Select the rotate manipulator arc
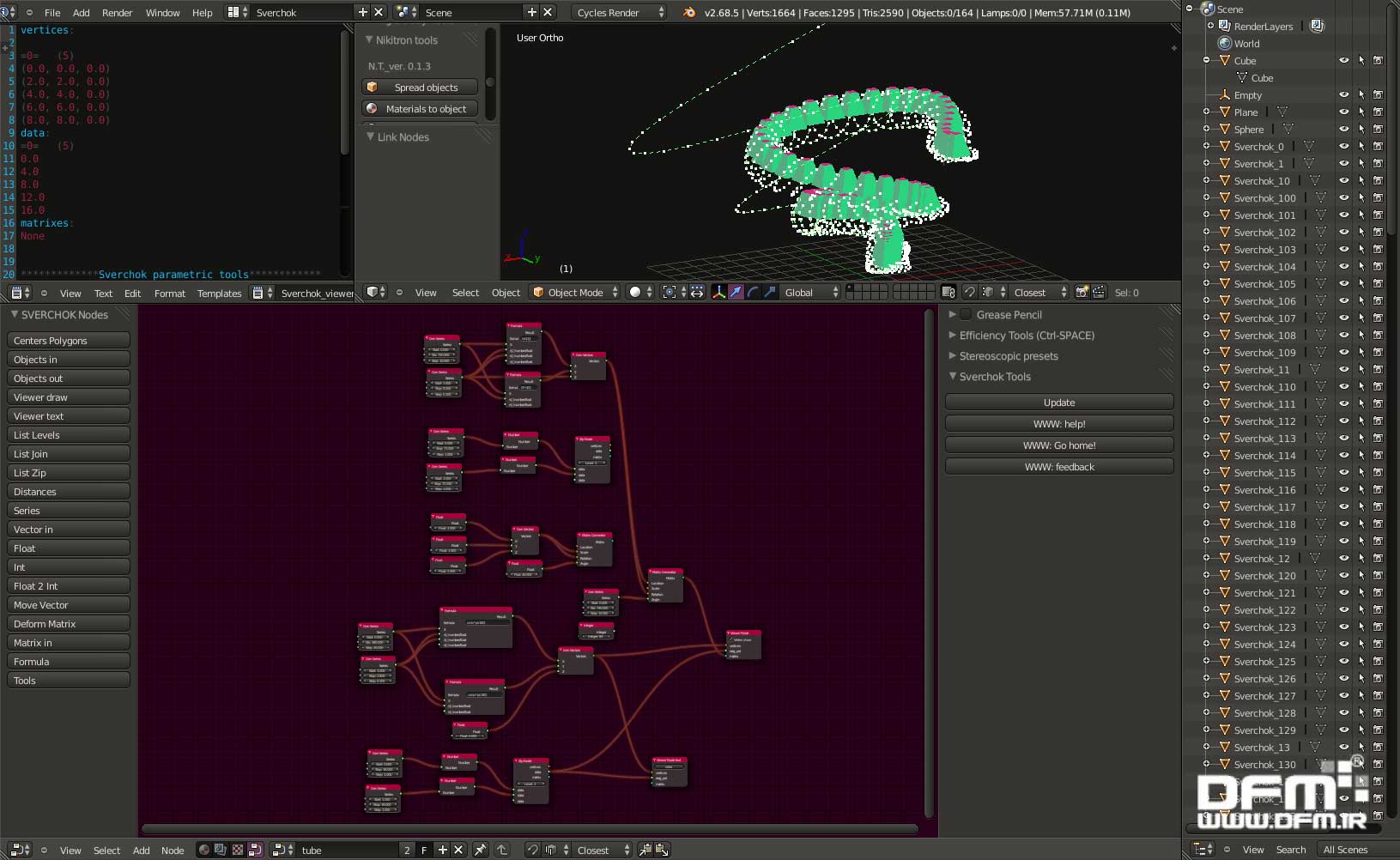Screen dimensions: 1400x860 tap(753, 292)
